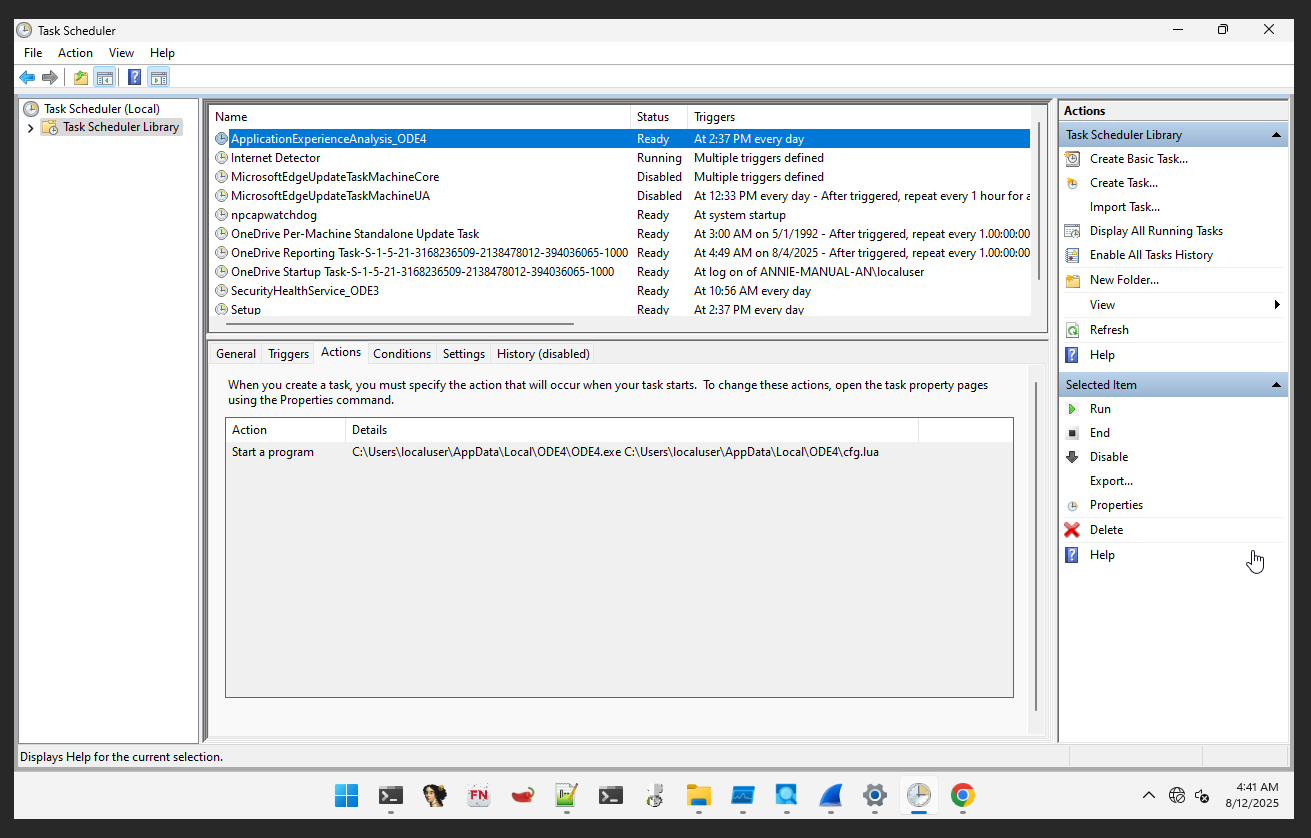Open the Conditions tab
The height and width of the screenshot is (838, 1311).
click(x=401, y=354)
